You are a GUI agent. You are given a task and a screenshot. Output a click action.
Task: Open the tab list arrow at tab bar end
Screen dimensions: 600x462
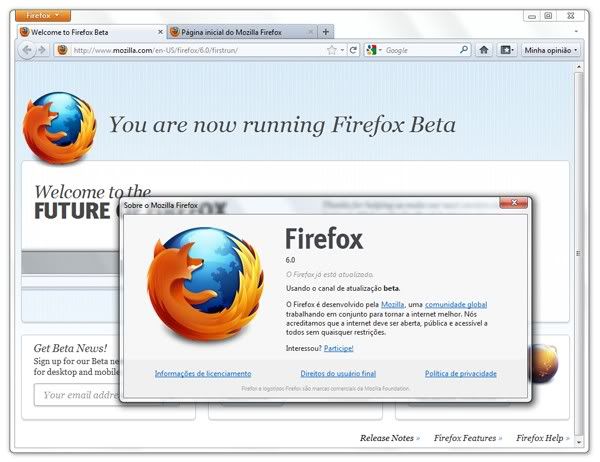pyautogui.click(x=577, y=32)
